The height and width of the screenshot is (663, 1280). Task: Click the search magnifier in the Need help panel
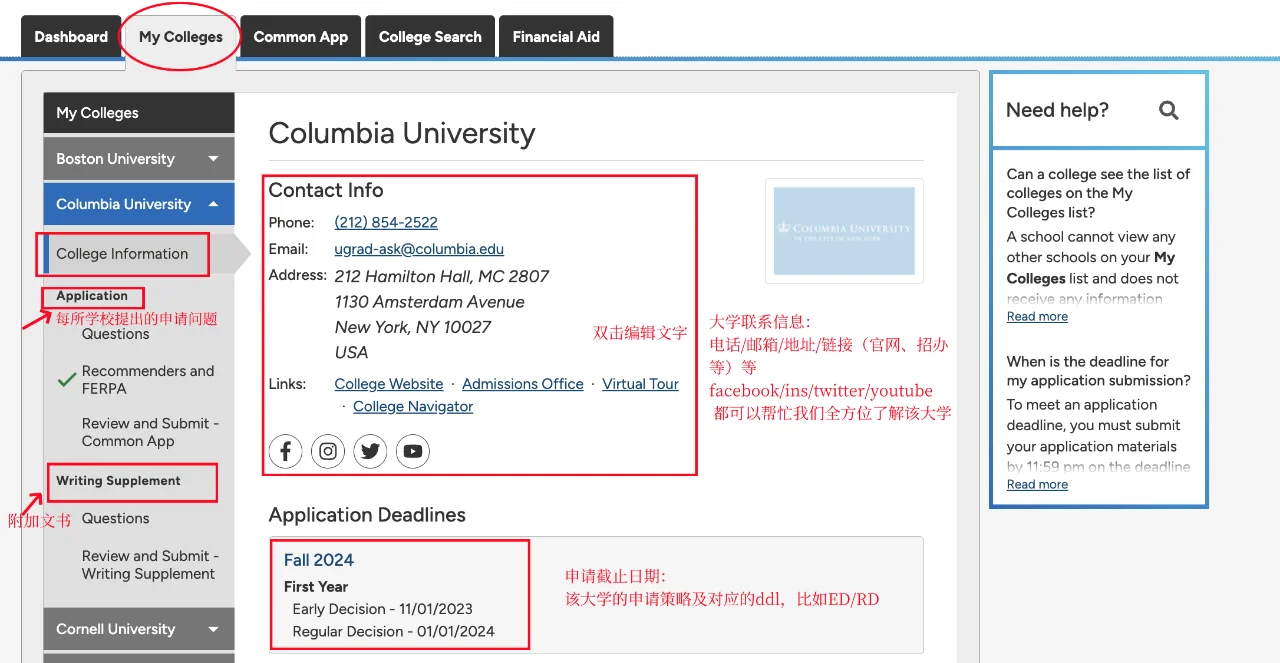[1168, 111]
